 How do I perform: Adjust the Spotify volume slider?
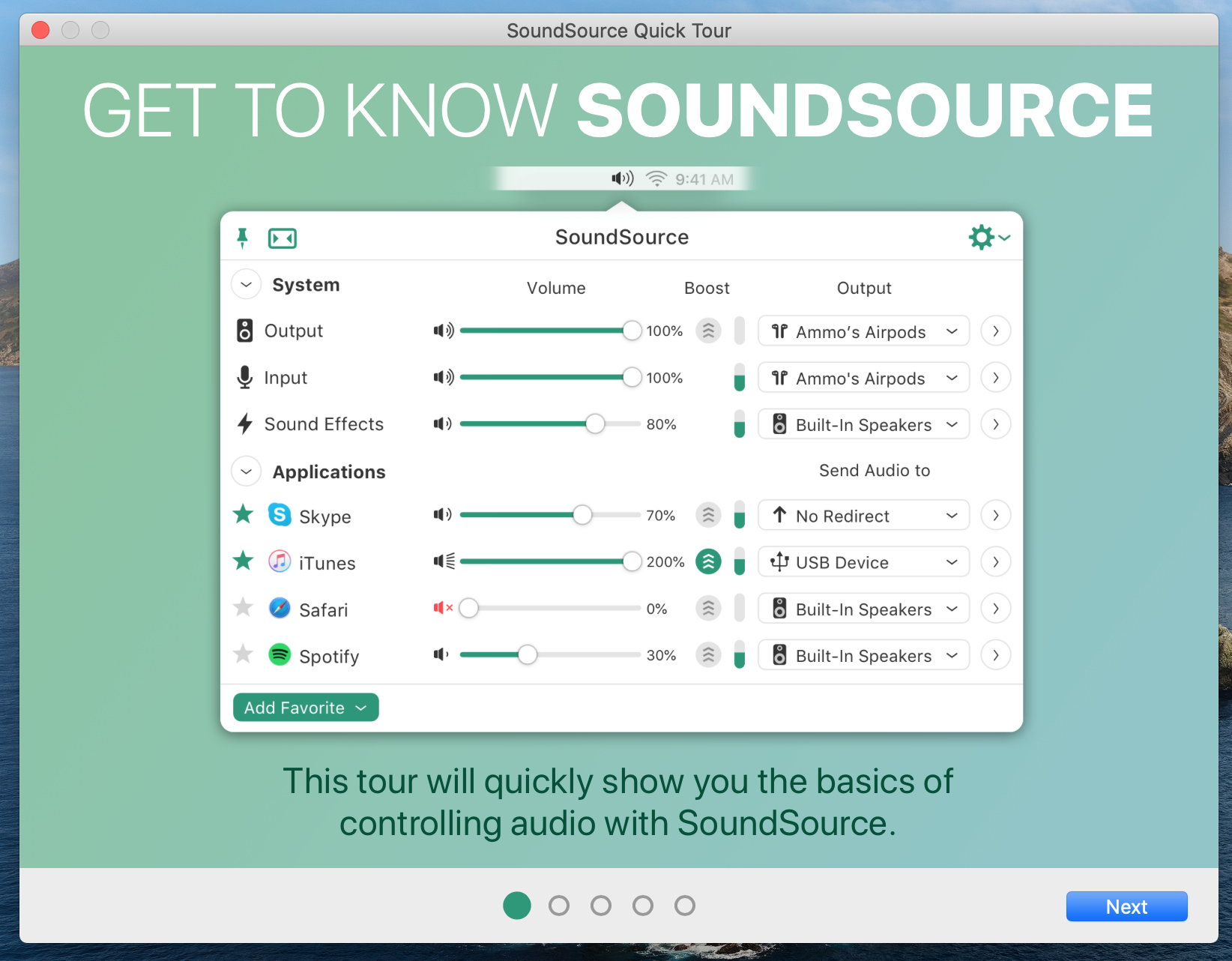click(550, 654)
